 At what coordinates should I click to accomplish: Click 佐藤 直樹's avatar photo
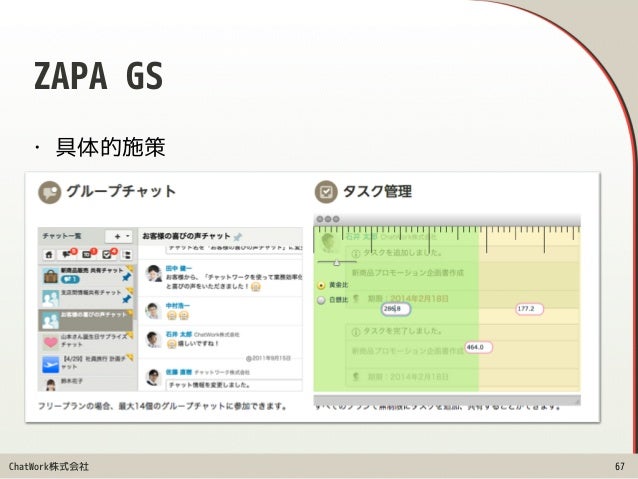click(153, 377)
